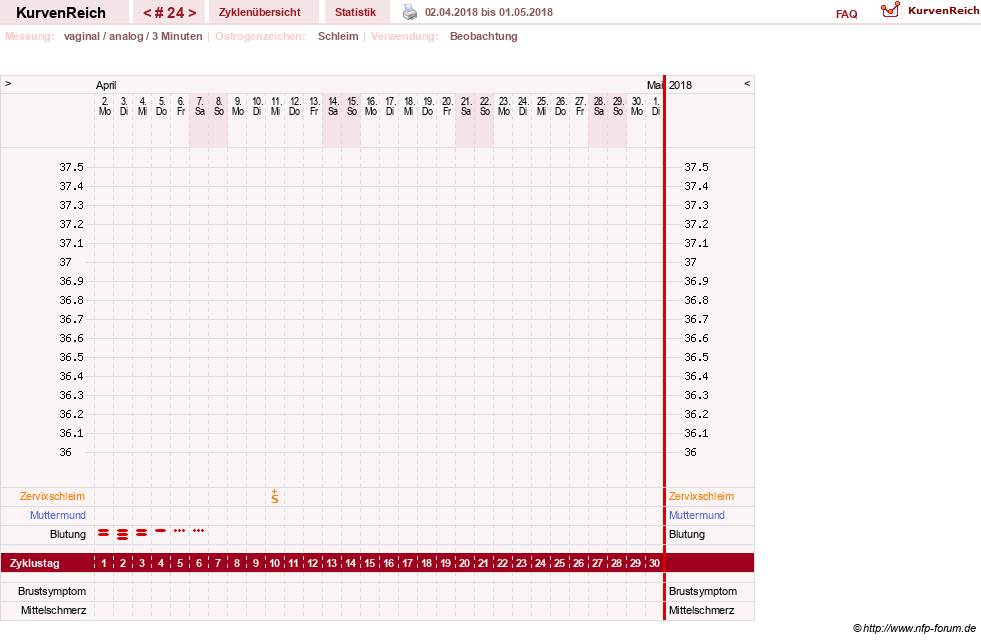
Task: Click the '20. Fr' day header
Action: (447, 106)
